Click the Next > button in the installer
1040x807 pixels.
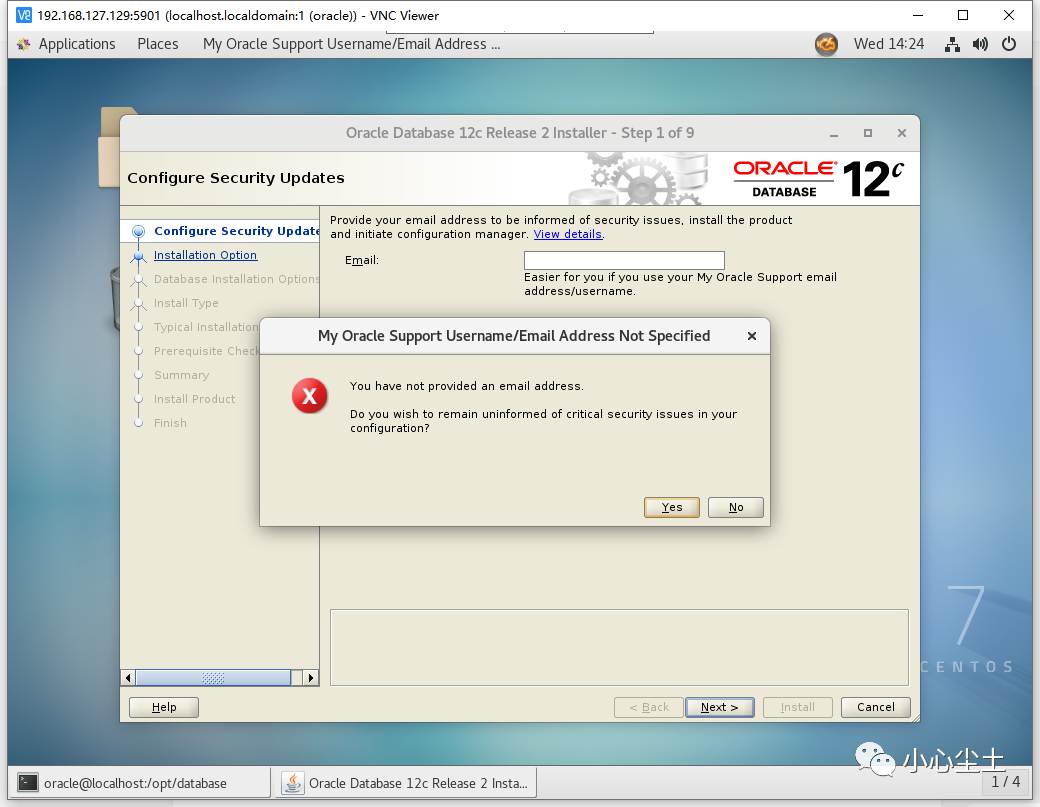pyautogui.click(x=720, y=708)
